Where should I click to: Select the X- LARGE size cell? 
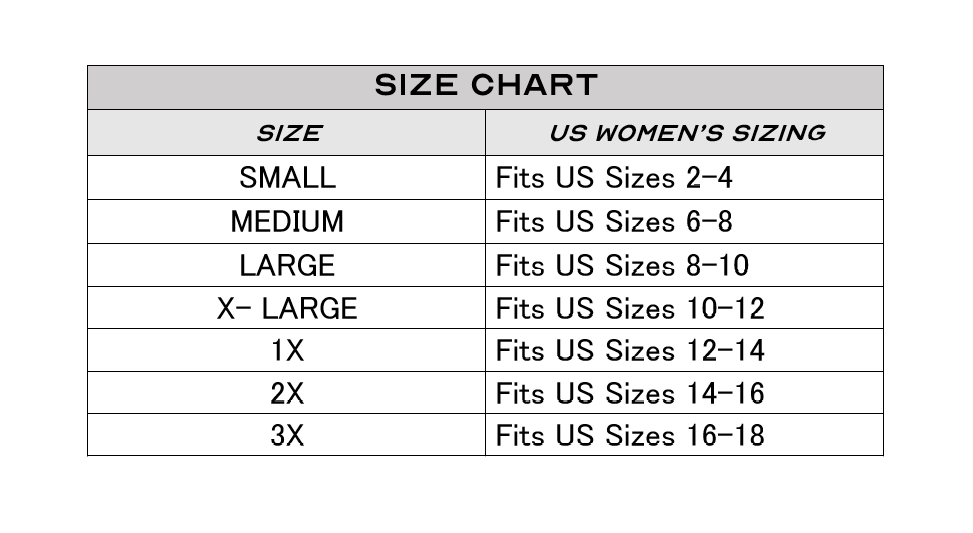coord(288,308)
